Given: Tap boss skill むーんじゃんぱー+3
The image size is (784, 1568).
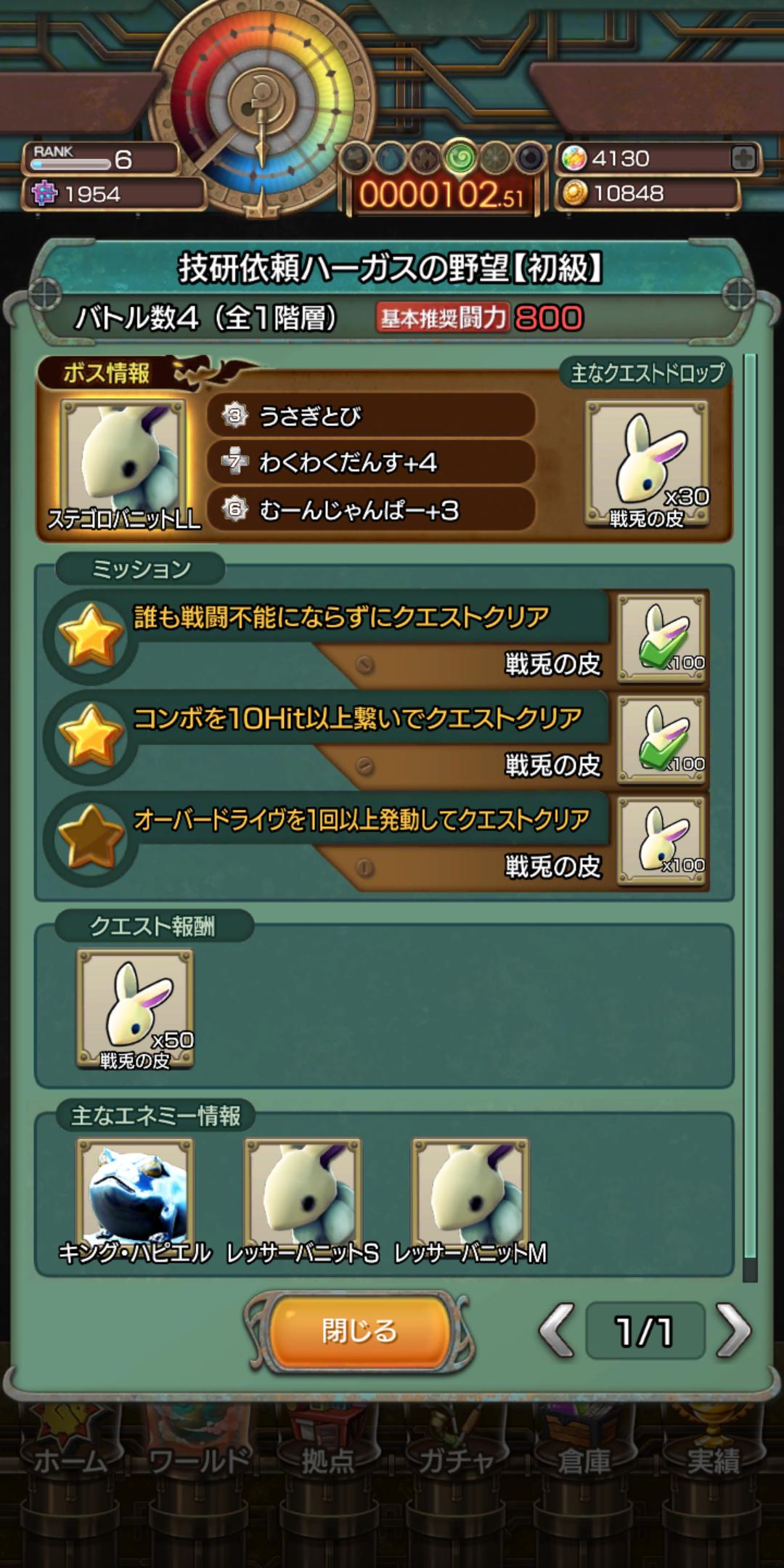Looking at the screenshot, I should click(x=372, y=510).
